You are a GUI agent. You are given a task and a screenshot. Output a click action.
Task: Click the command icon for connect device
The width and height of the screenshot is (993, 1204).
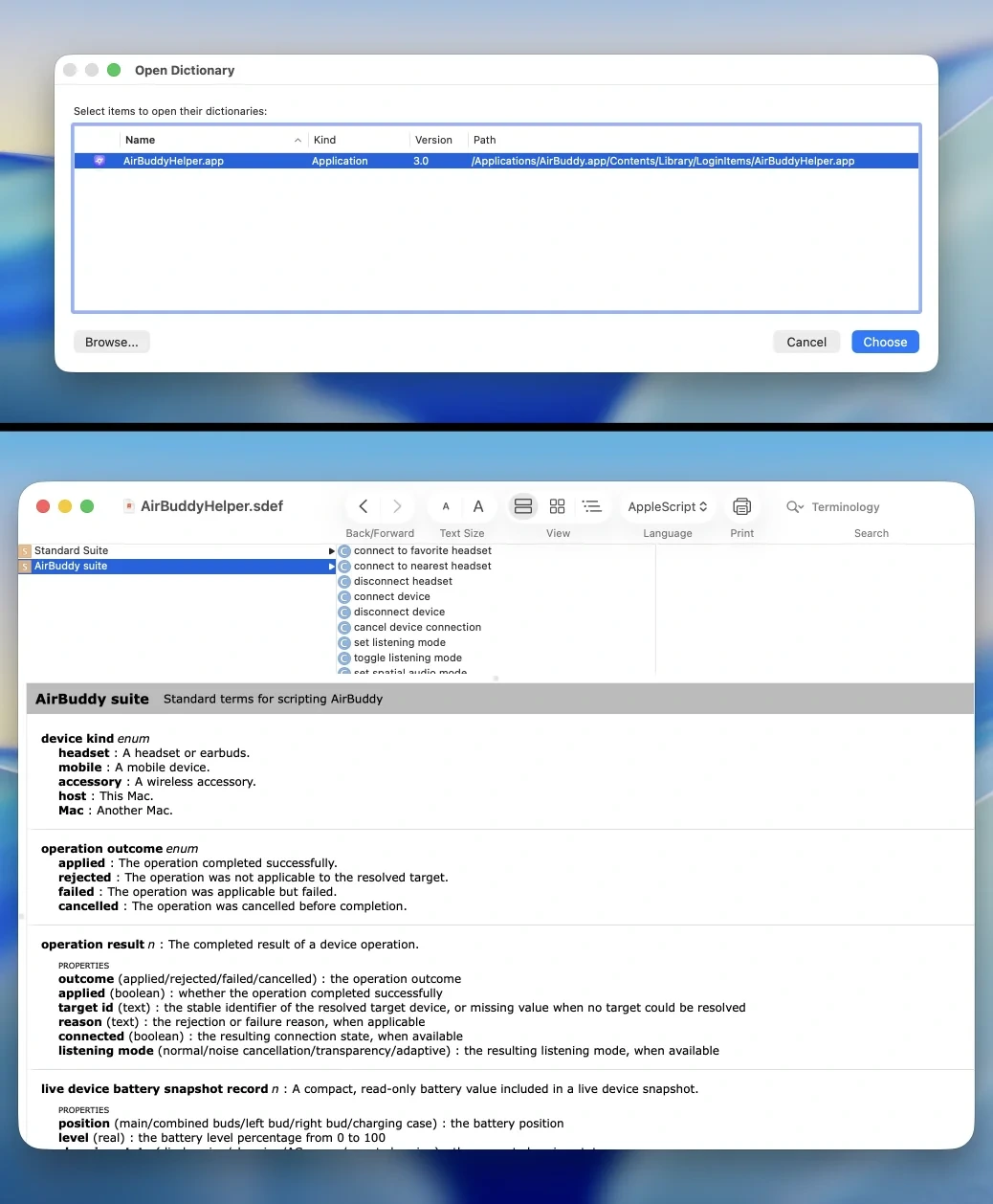[344, 597]
